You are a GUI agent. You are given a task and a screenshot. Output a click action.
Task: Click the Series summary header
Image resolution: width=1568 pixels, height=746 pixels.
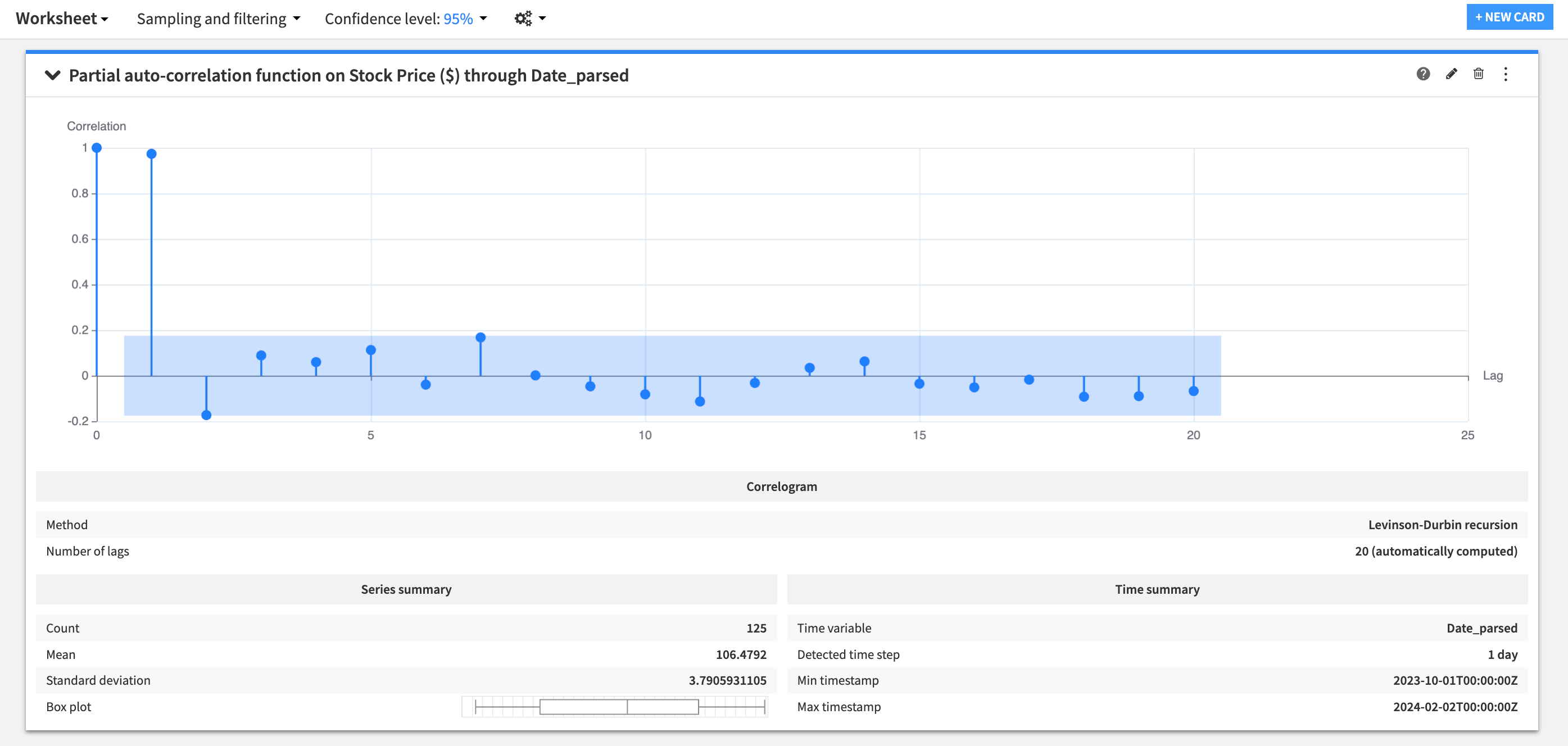[406, 589]
